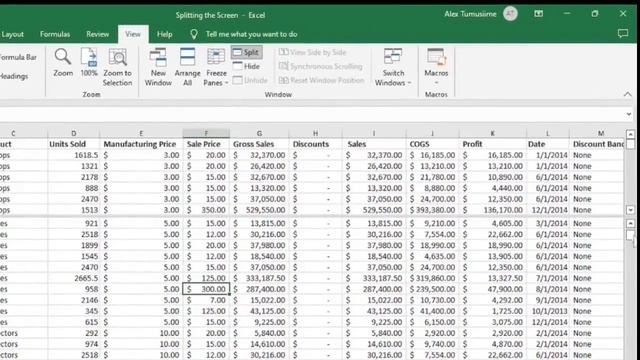This screenshot has width=640, height=360.
Task: Open the Help tab
Action: tap(164, 34)
